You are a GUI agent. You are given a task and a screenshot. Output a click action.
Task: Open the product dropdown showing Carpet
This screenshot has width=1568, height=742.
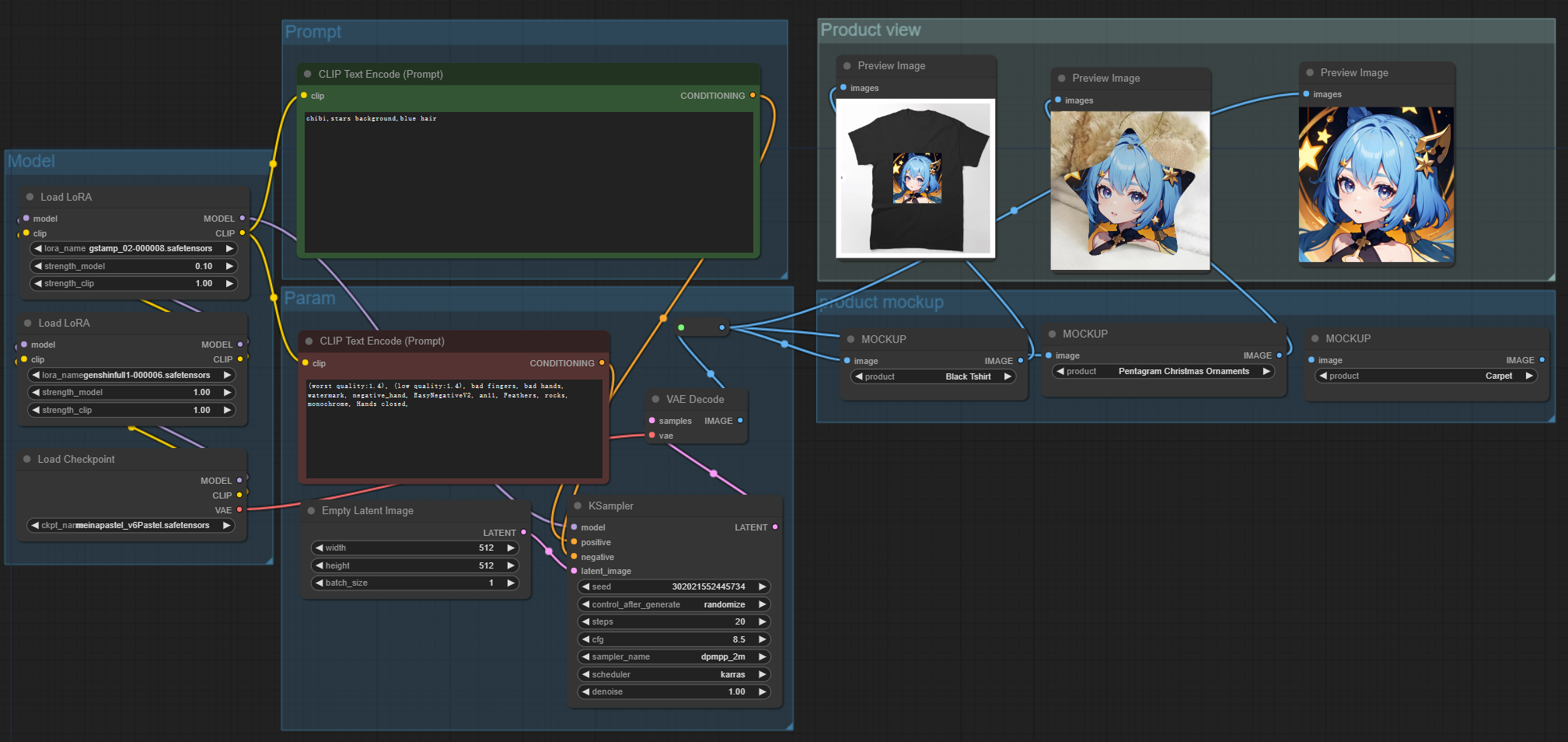tap(1427, 376)
